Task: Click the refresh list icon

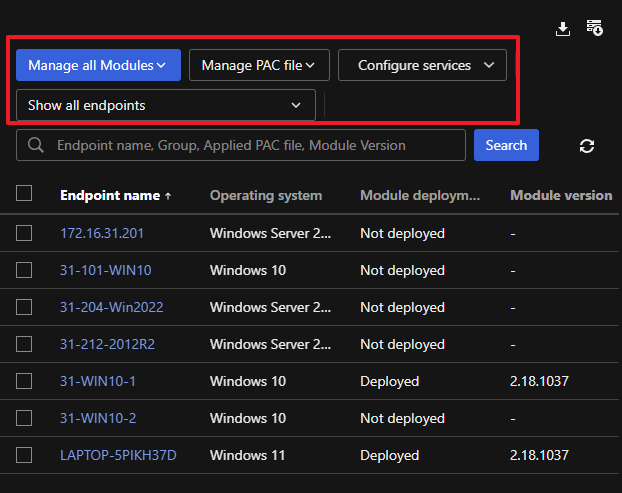Action: click(x=587, y=146)
